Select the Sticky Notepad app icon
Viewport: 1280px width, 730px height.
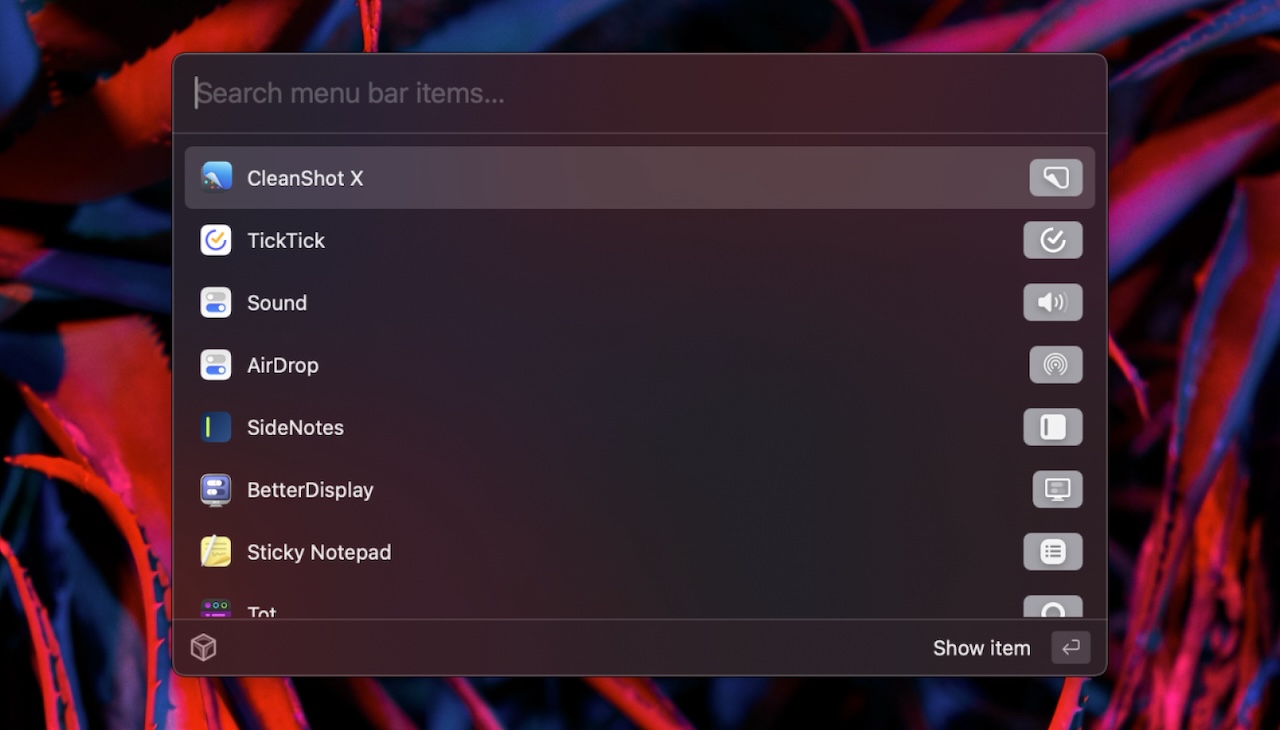click(x=216, y=552)
